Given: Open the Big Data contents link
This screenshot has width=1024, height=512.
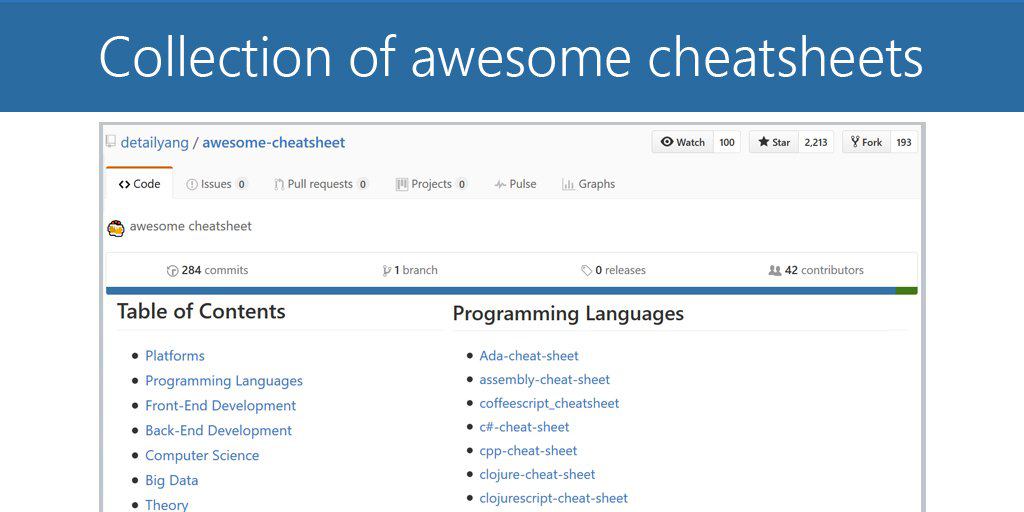Looking at the screenshot, I should (x=171, y=480).
